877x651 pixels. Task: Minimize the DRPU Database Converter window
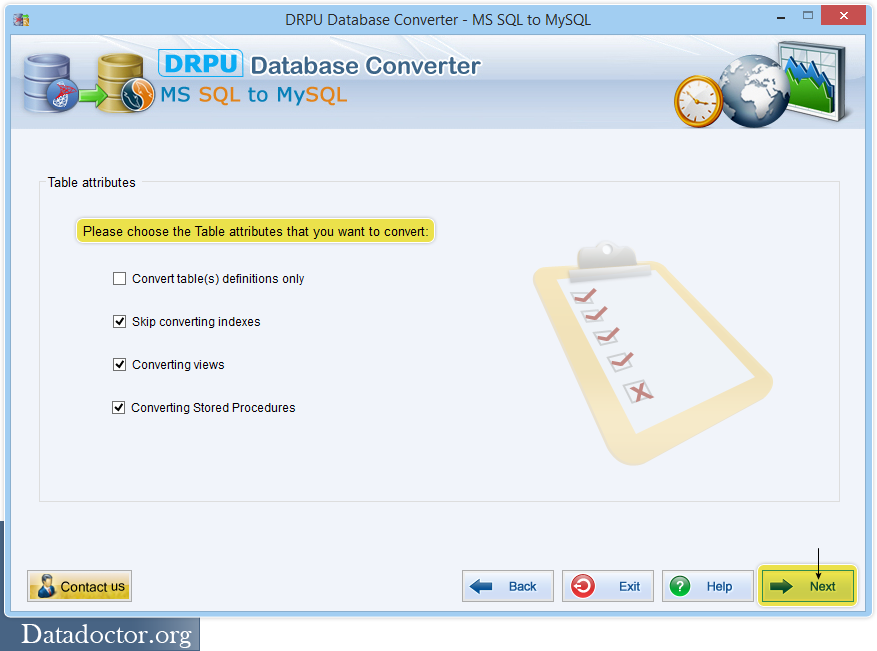tap(781, 17)
